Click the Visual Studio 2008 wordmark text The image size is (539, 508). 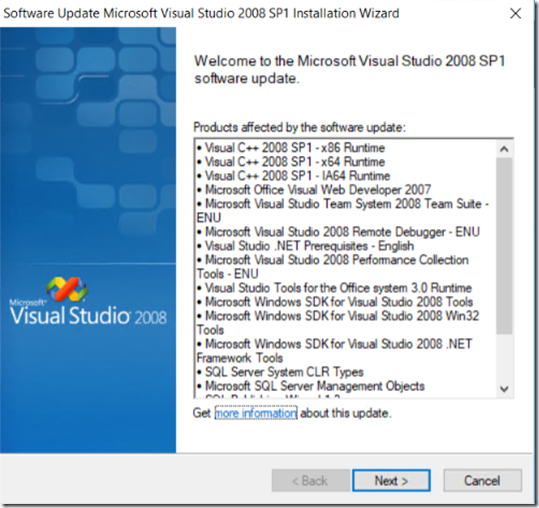[88, 315]
